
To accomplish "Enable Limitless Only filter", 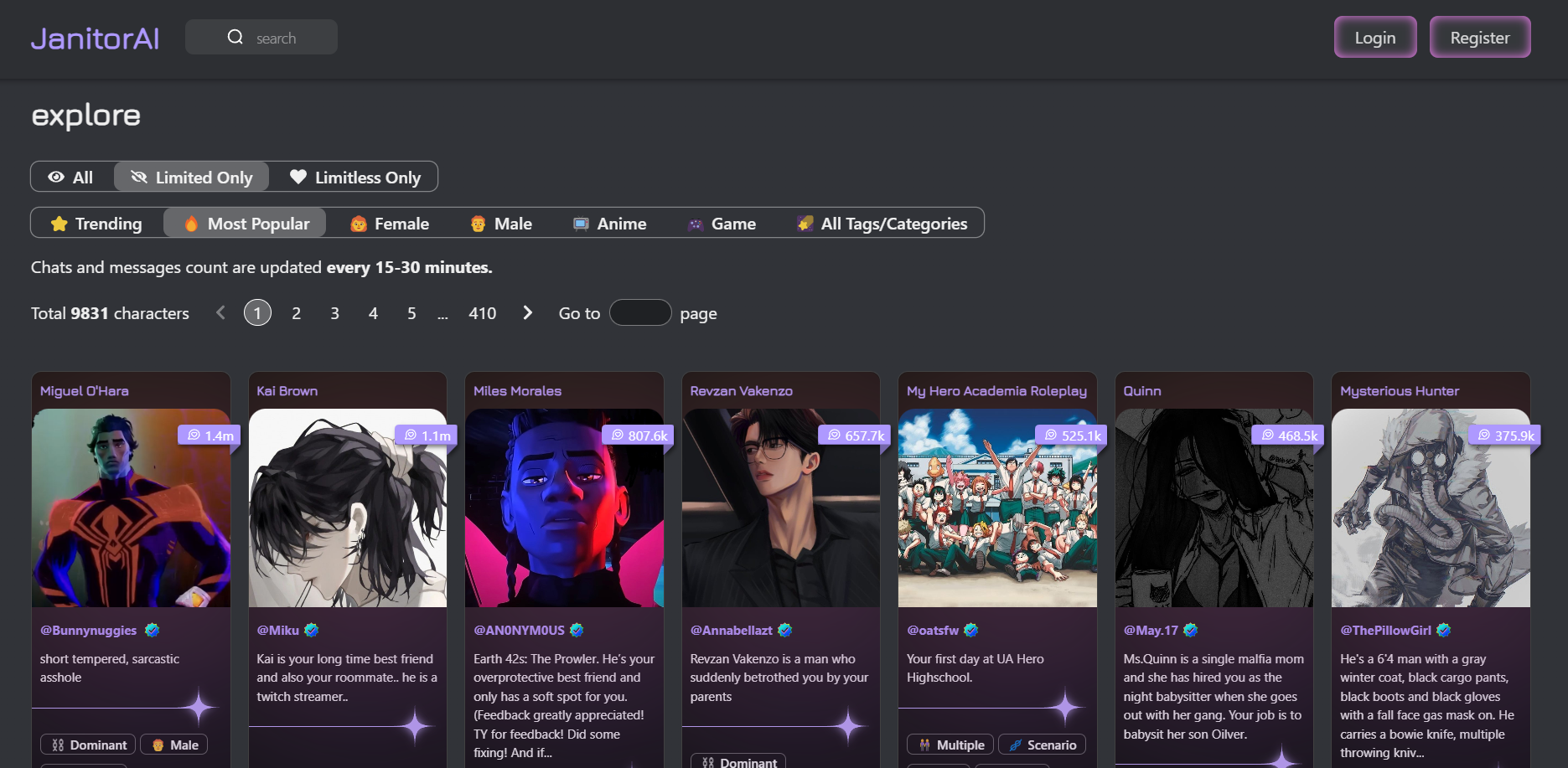I will [355, 178].
